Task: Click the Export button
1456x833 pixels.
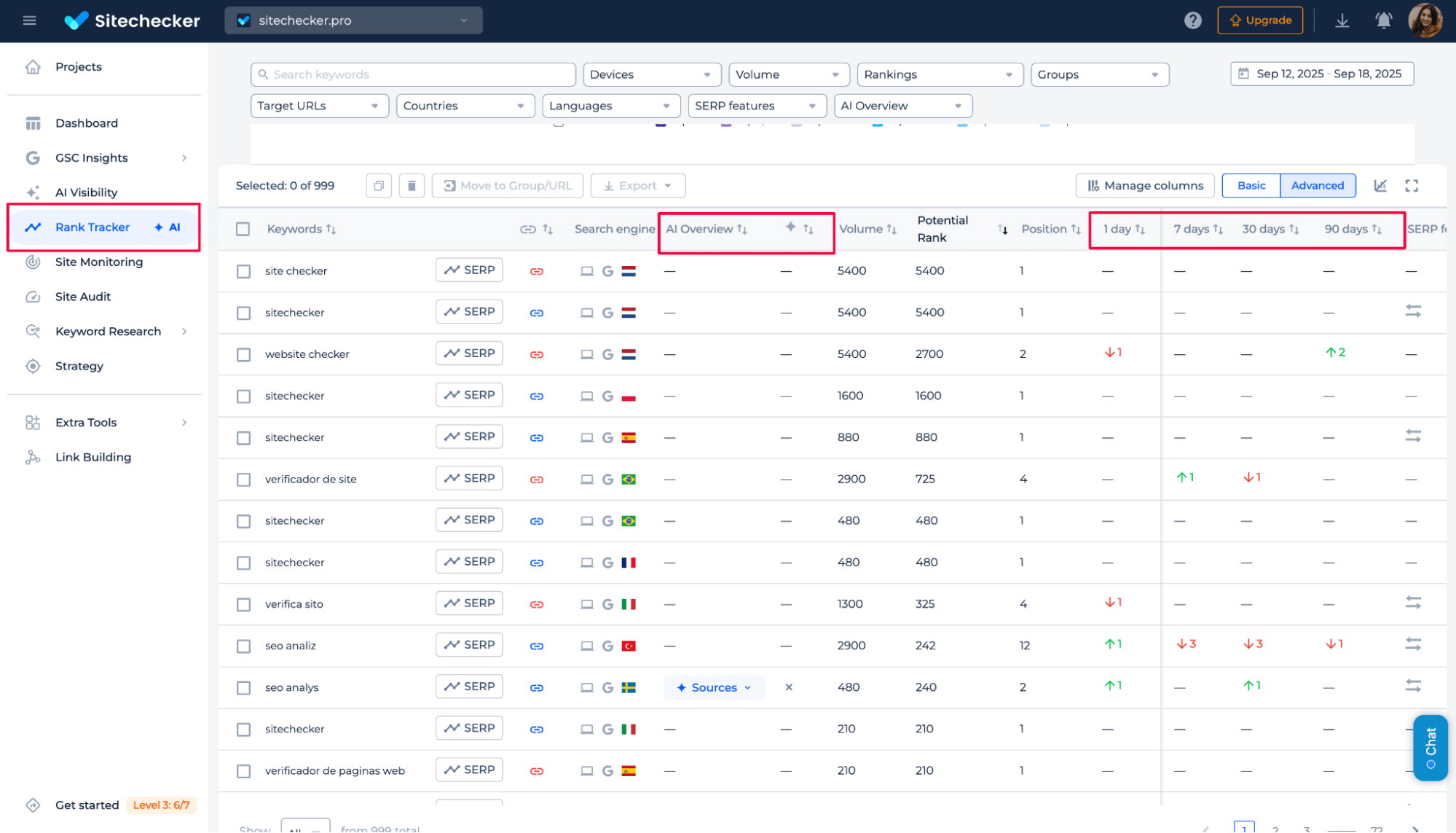Action: coord(637,186)
